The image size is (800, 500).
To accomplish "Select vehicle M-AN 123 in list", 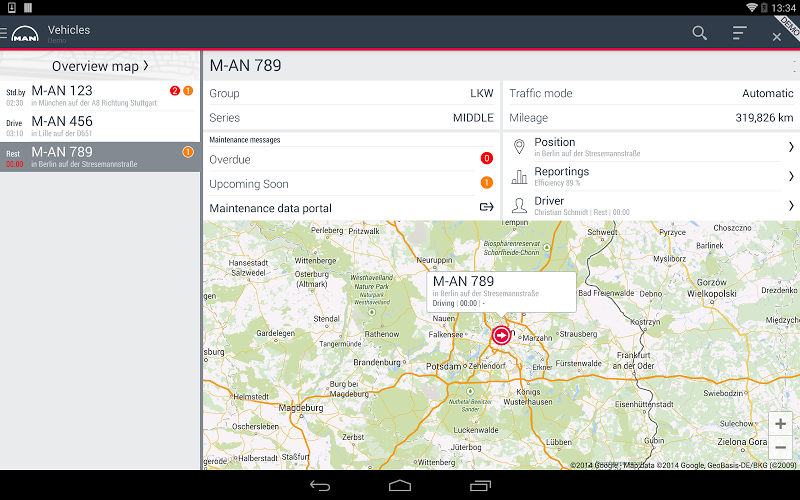I will coord(100,96).
